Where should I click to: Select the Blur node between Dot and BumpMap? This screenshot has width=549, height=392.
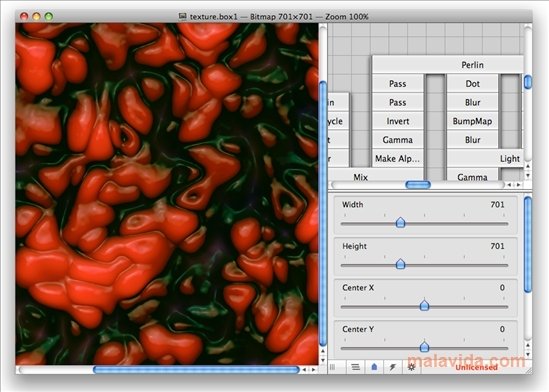[x=472, y=103]
